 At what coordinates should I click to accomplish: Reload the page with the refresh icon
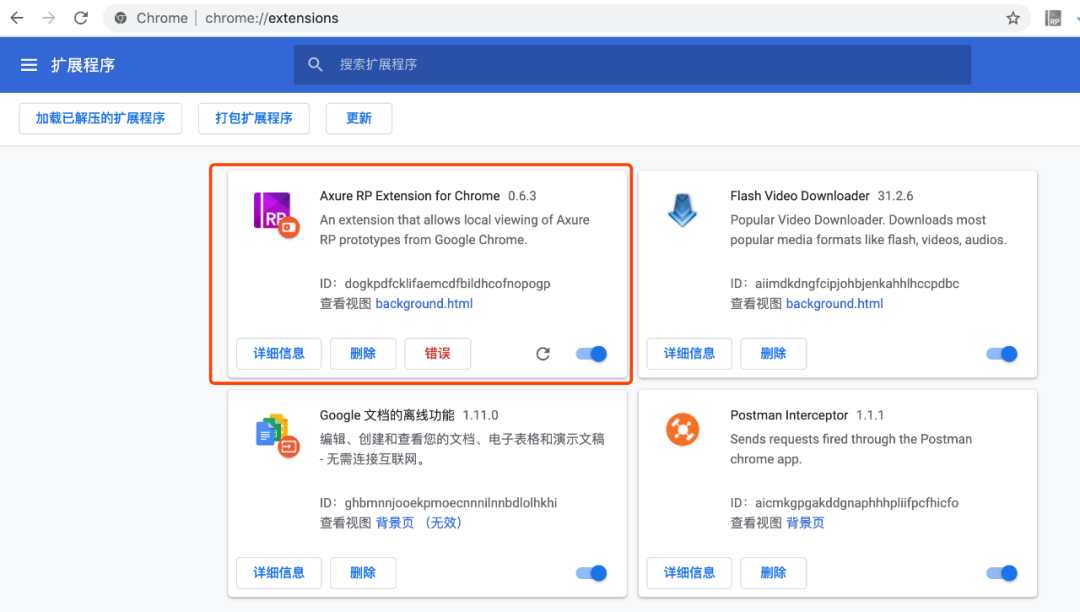81,18
